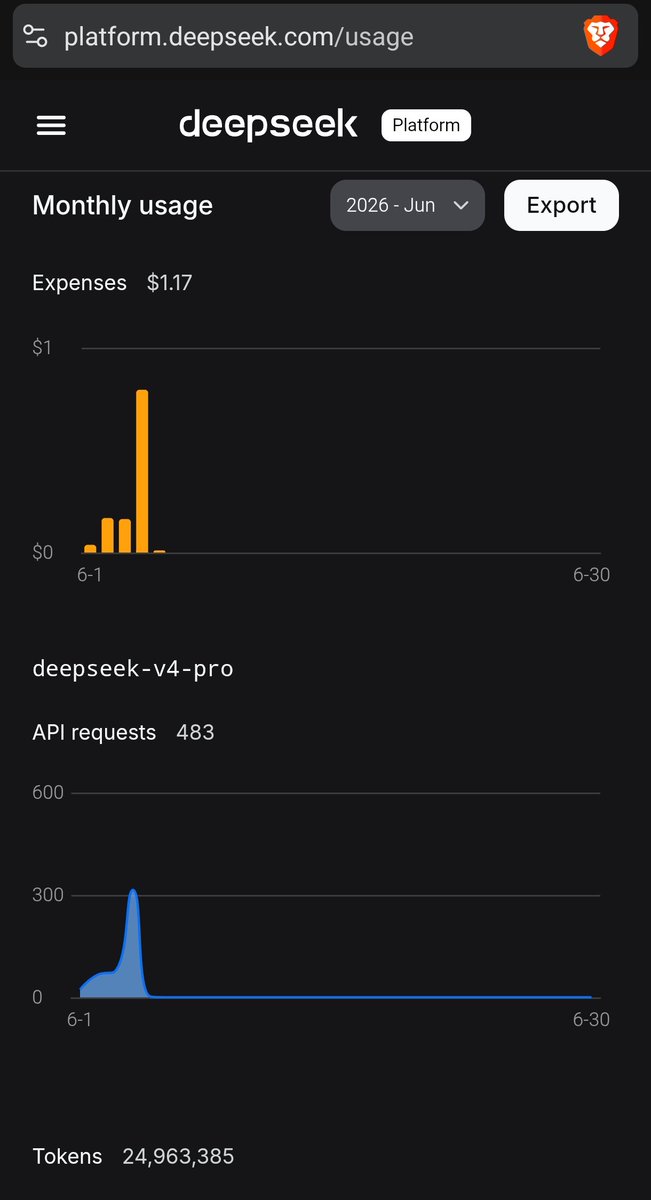Focus the platform.deepseek.com/usage address bar

coord(325,37)
